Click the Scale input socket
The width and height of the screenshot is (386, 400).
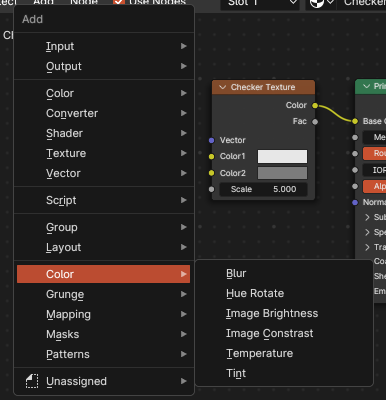pyautogui.click(x=211, y=189)
